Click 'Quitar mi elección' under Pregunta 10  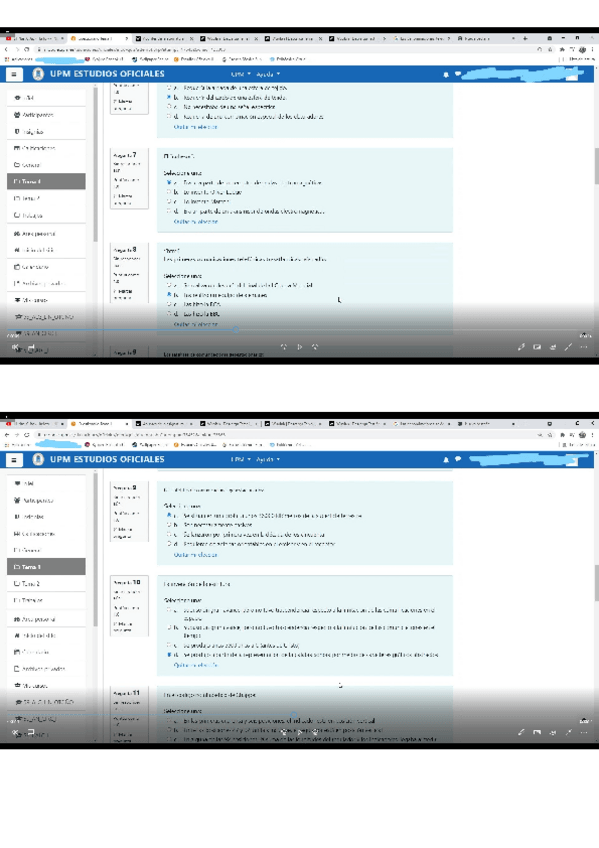196,665
